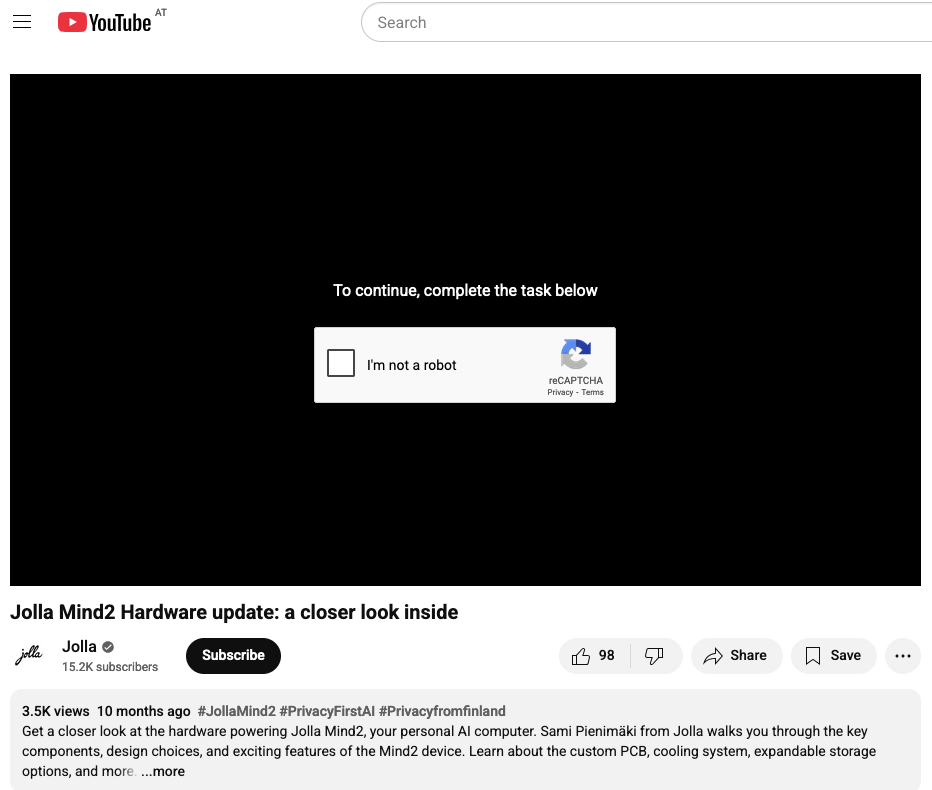The image size is (932, 790).
Task: Open the three-dot more actions menu
Action: 902,656
